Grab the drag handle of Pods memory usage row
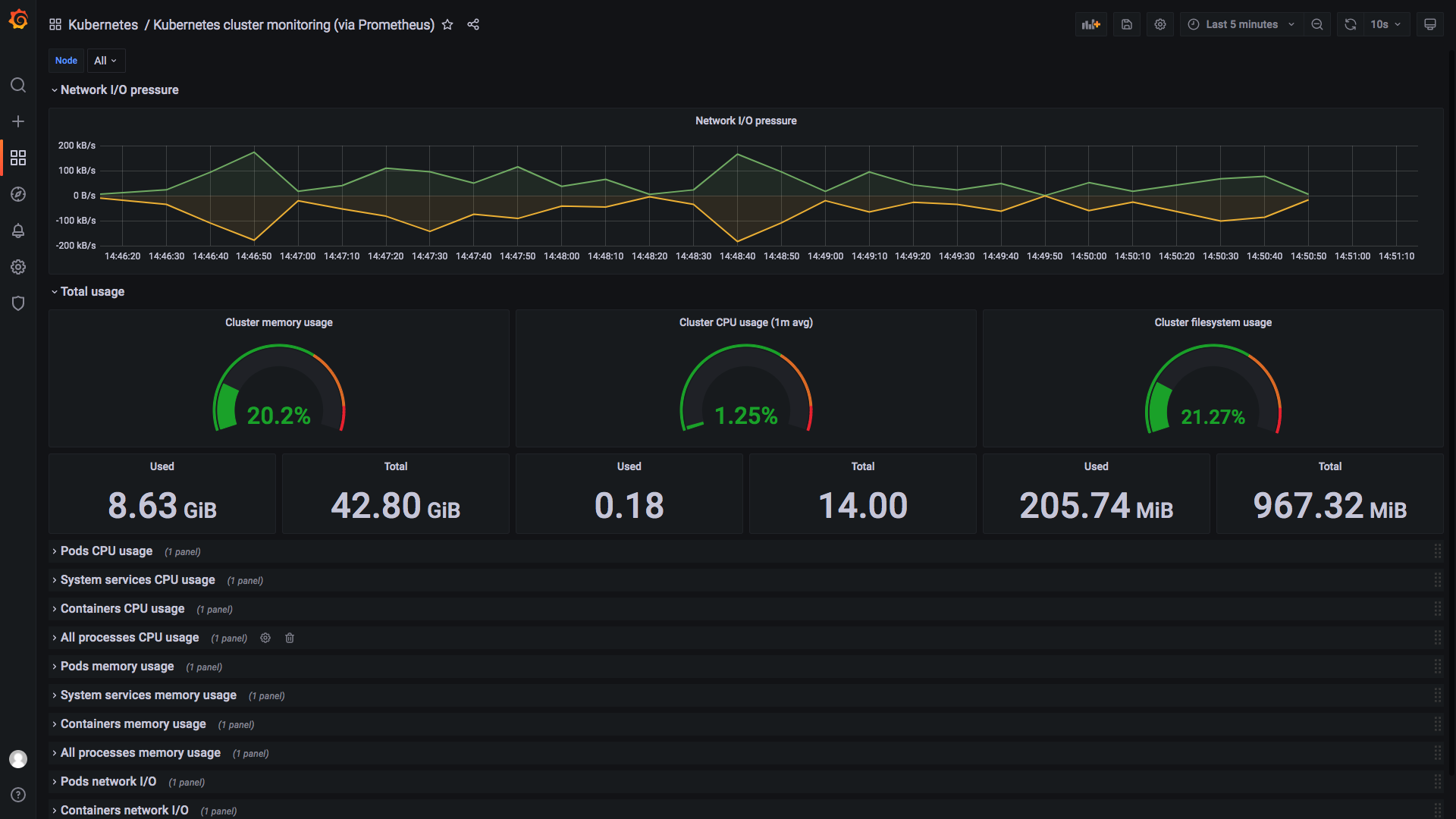The image size is (1456, 819). (x=1437, y=667)
